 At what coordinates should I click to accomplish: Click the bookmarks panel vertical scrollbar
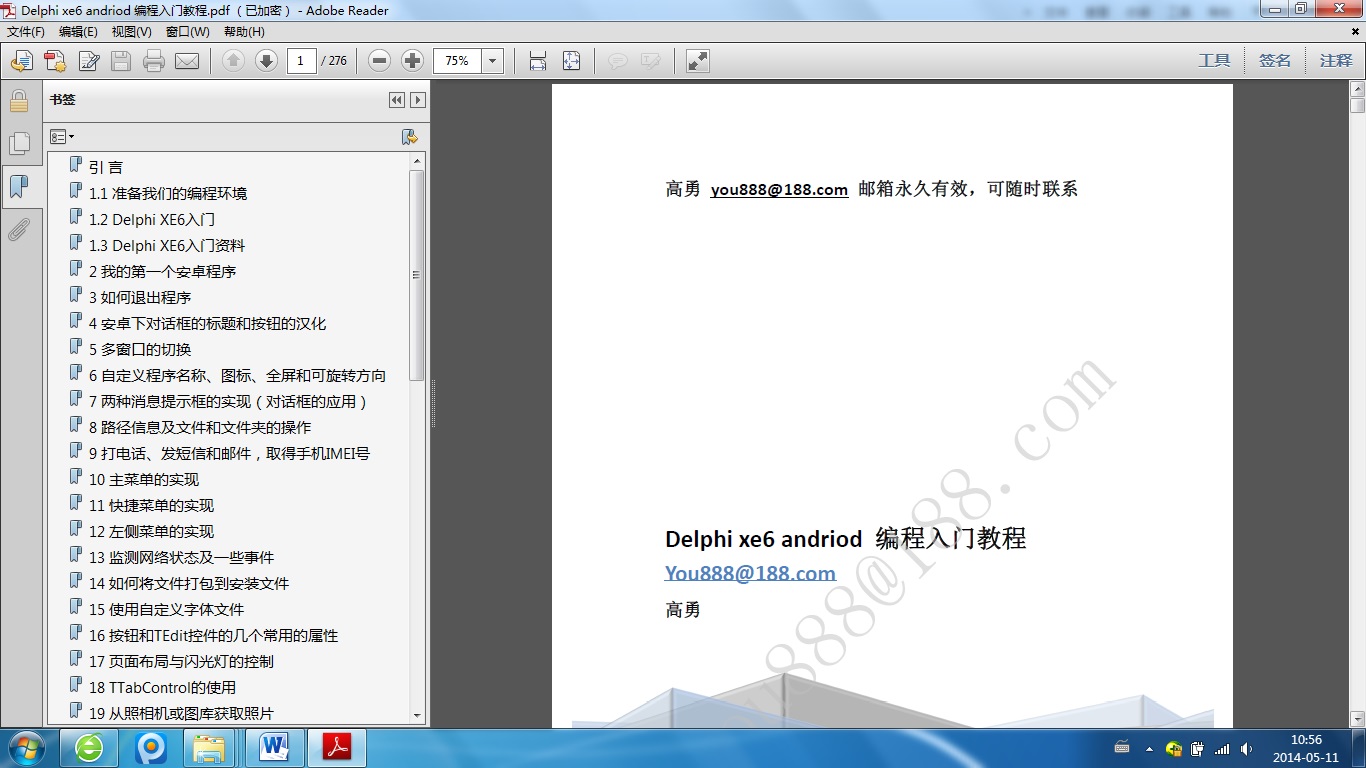click(x=417, y=275)
